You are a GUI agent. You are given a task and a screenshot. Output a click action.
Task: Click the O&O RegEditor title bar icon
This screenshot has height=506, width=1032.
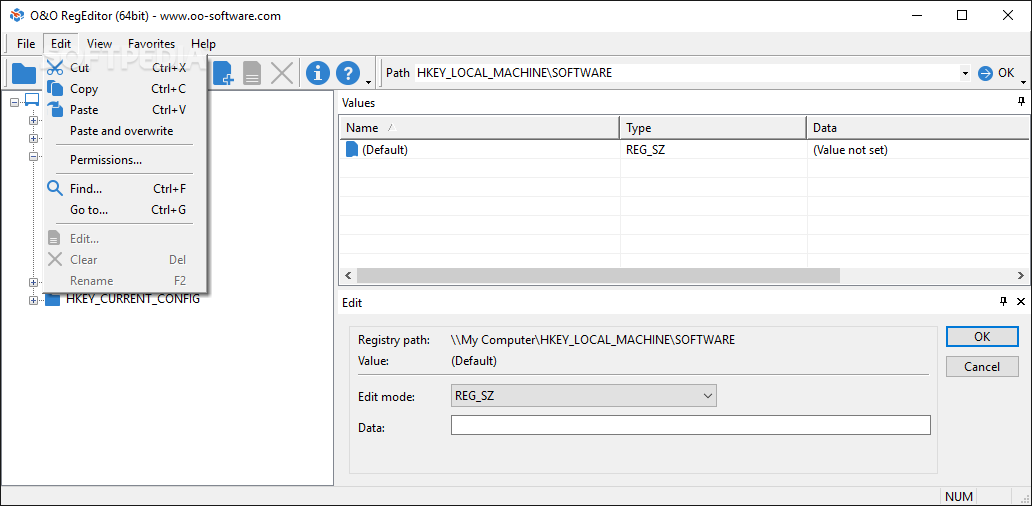(17, 16)
